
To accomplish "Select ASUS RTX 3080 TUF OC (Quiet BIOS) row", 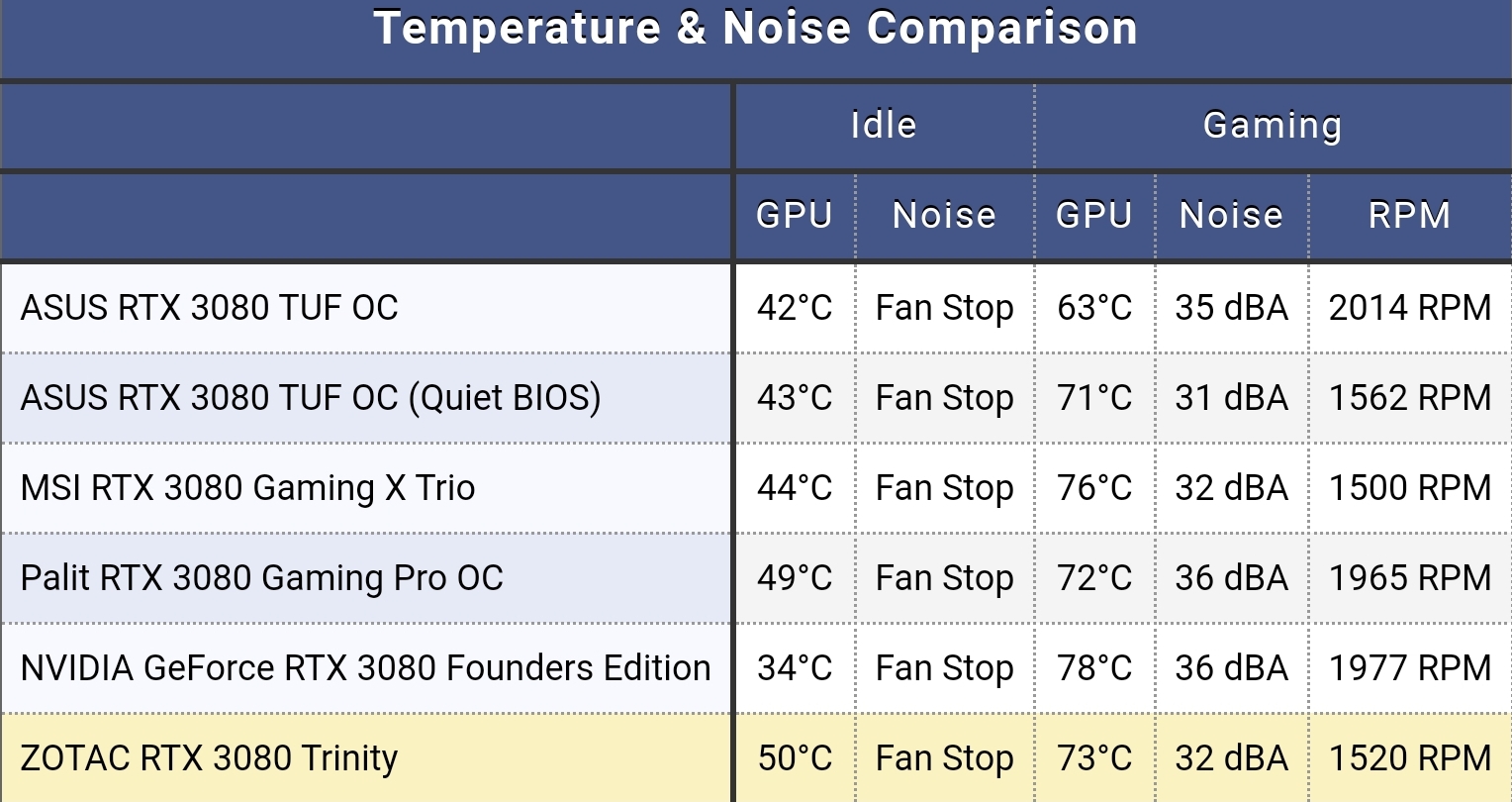I will pyautogui.click(x=756, y=398).
